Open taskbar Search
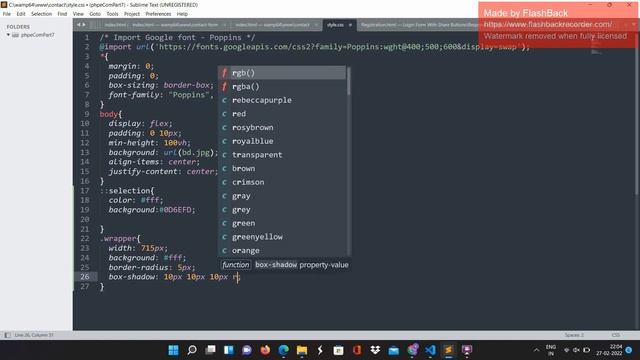Screen dimensions: 640x360 (192, 350)
